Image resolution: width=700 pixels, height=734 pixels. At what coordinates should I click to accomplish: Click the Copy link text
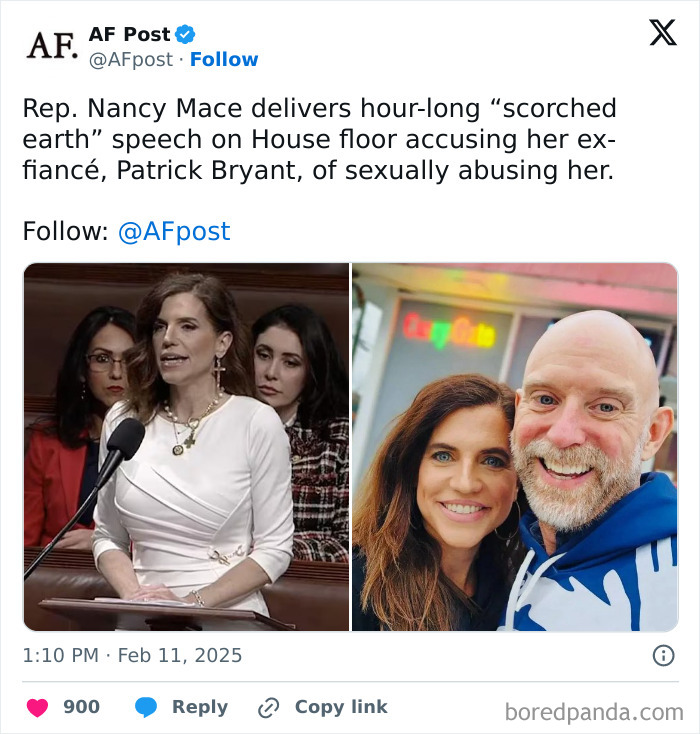coord(340,707)
